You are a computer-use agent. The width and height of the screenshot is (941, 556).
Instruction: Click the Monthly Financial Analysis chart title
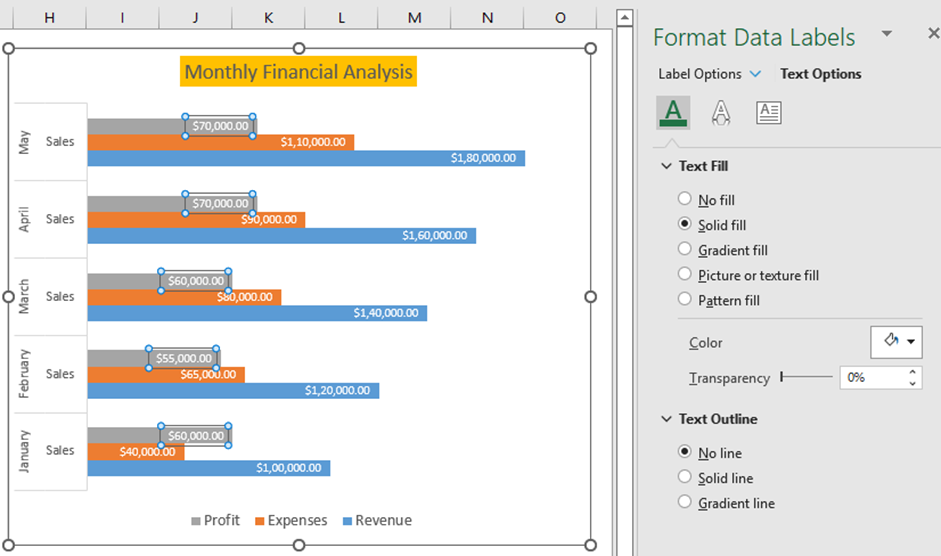[298, 71]
